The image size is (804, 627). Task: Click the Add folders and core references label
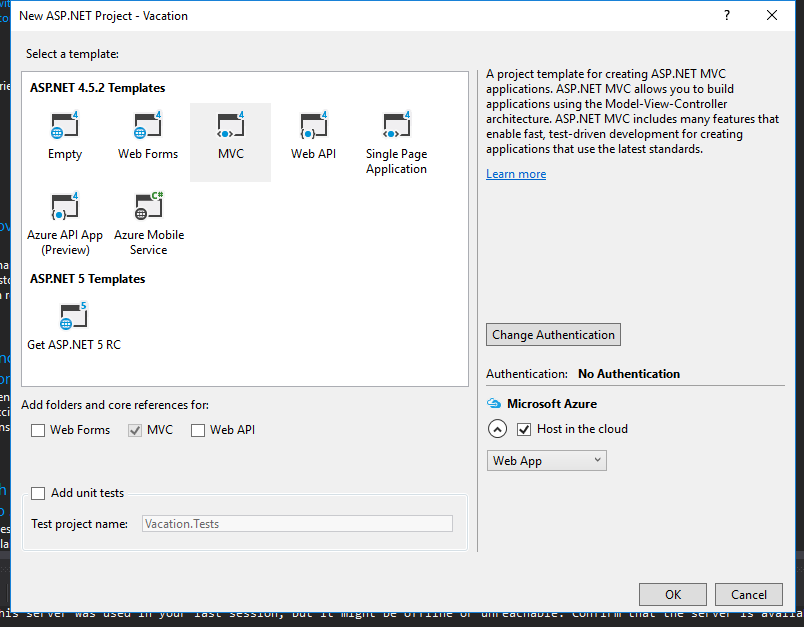(x=115, y=405)
